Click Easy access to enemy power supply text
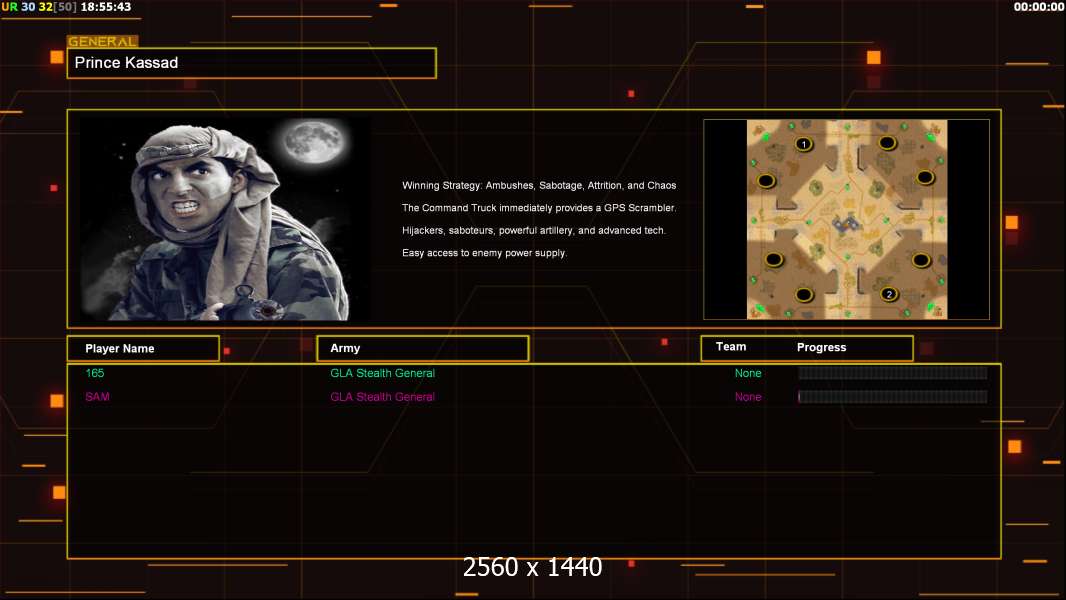The image size is (1066, 600). tap(484, 253)
